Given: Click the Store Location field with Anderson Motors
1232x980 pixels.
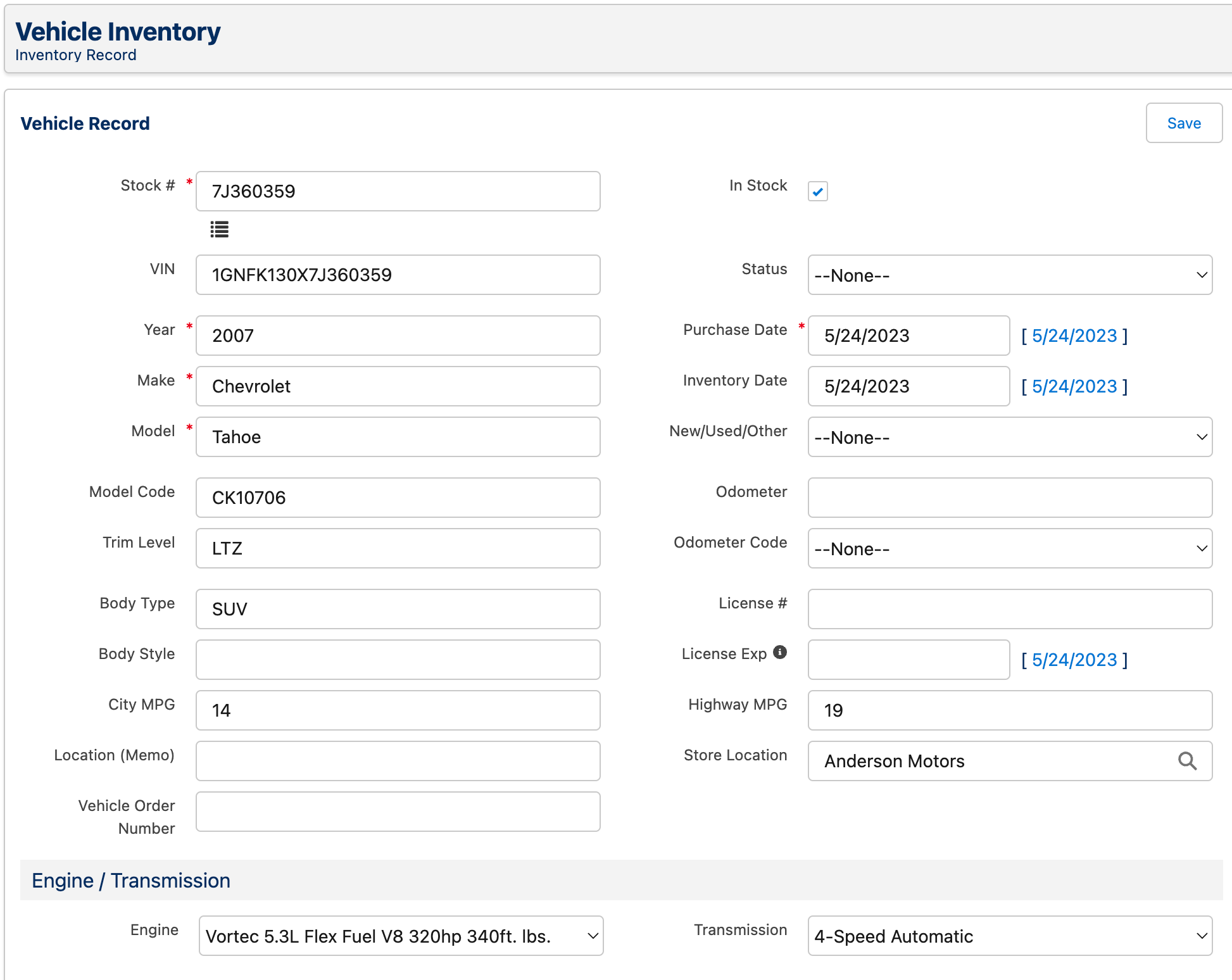Looking at the screenshot, I should [1010, 761].
